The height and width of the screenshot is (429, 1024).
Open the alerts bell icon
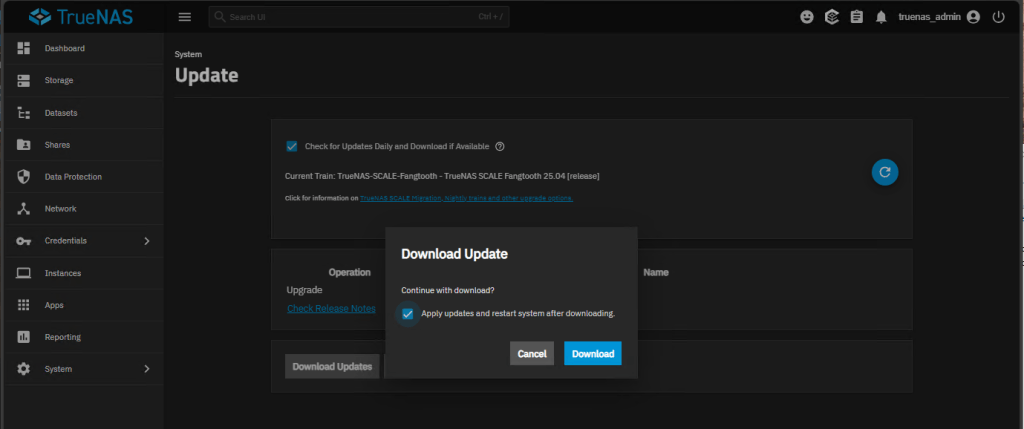881,17
